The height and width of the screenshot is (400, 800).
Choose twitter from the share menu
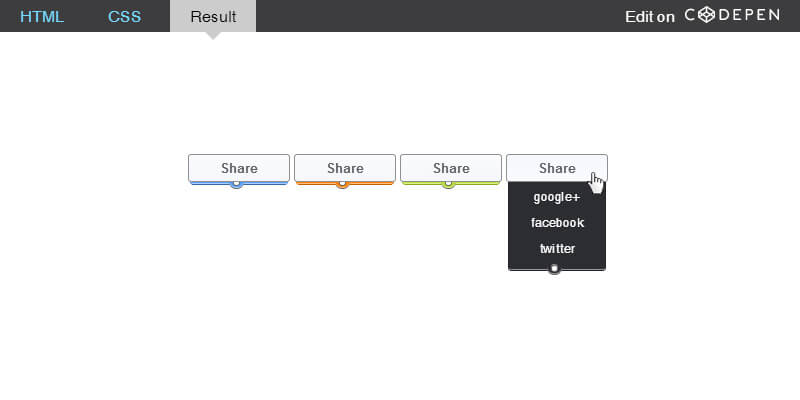pyautogui.click(x=557, y=249)
